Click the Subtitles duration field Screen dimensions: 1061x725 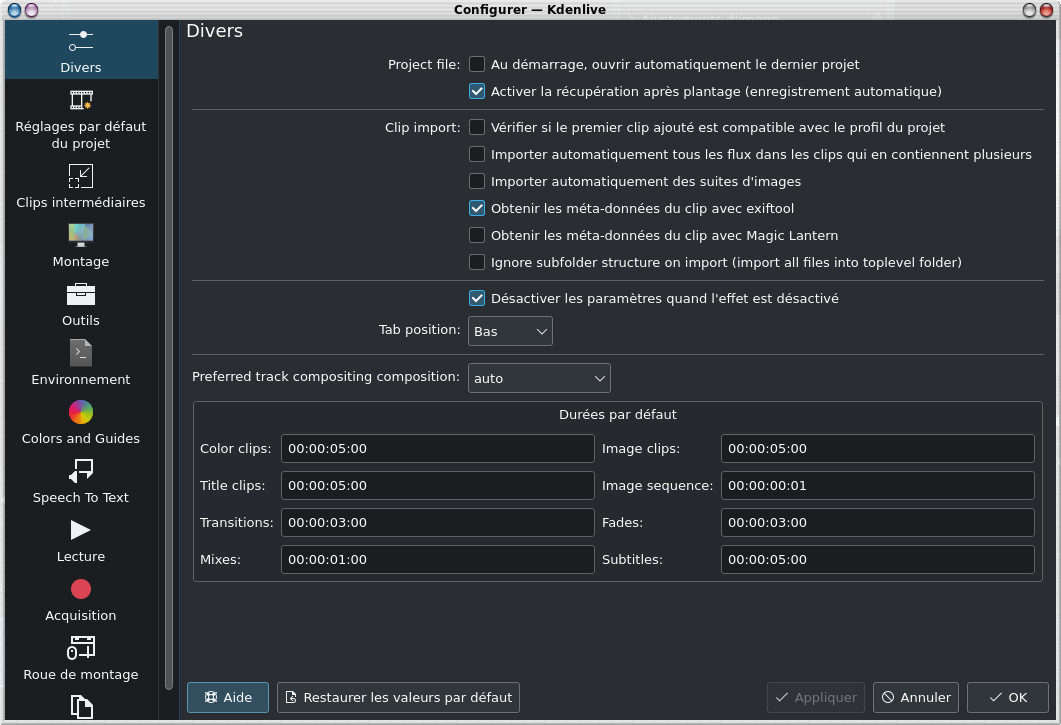[x=878, y=560]
